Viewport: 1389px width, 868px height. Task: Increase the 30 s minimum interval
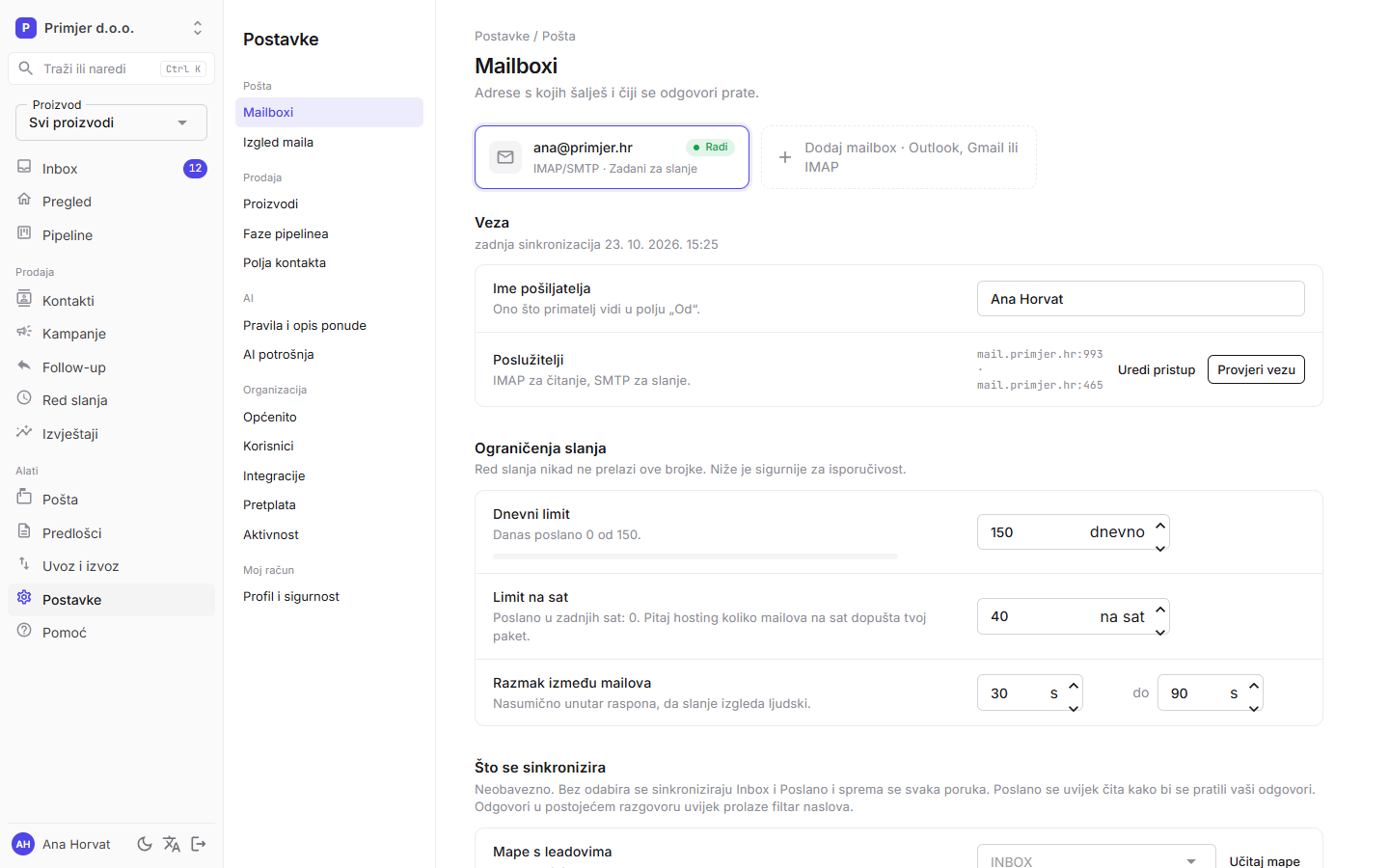(1074, 685)
